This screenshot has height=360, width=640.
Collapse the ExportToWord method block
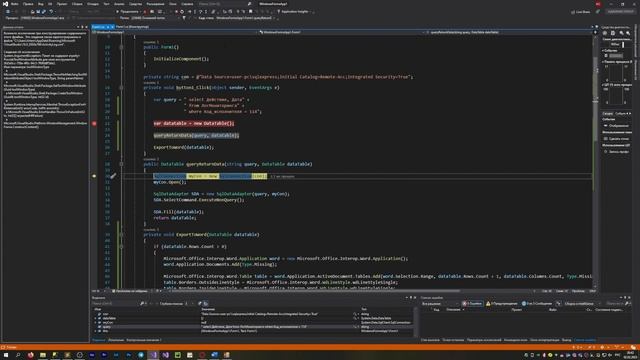[x=121, y=235]
